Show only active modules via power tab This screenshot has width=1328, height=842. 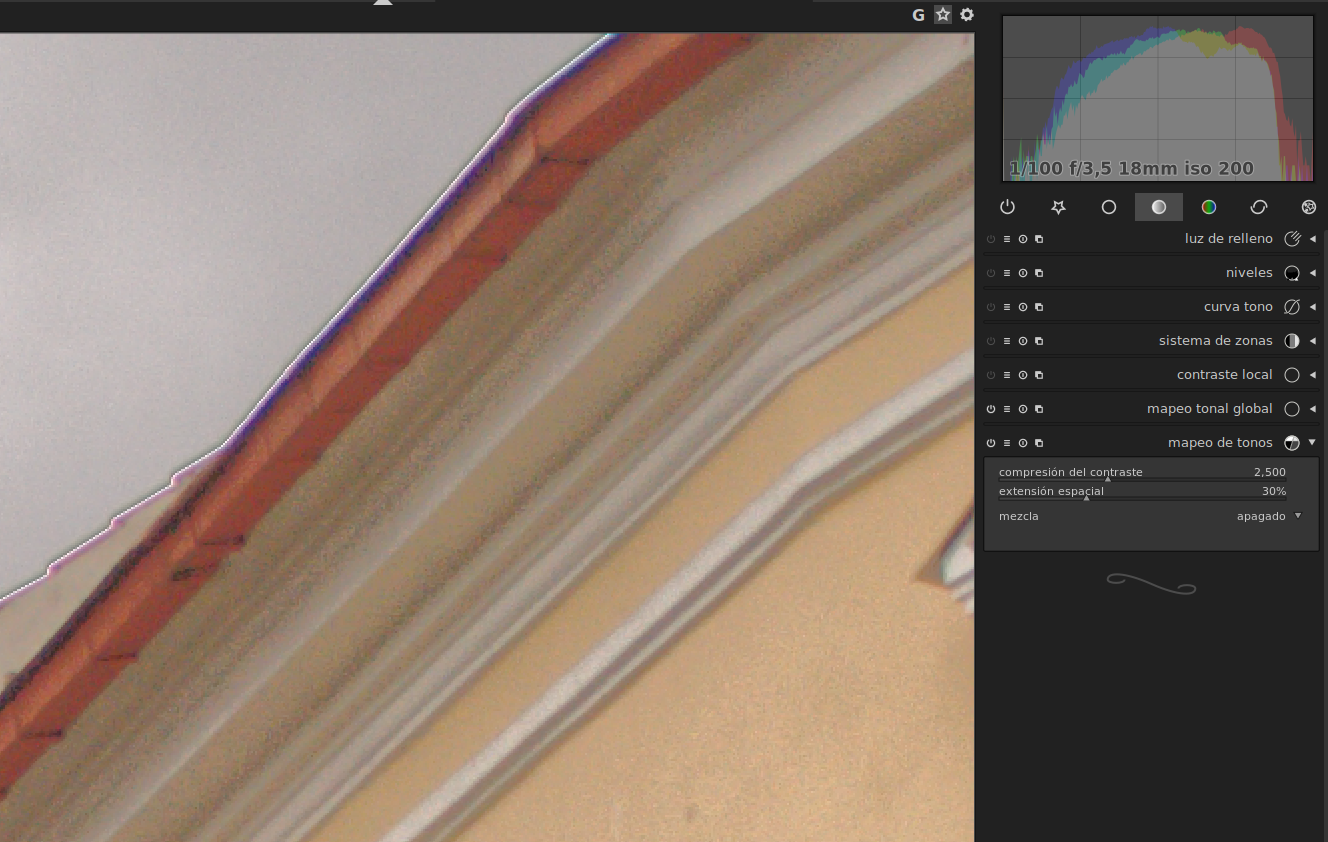[x=1007, y=207]
